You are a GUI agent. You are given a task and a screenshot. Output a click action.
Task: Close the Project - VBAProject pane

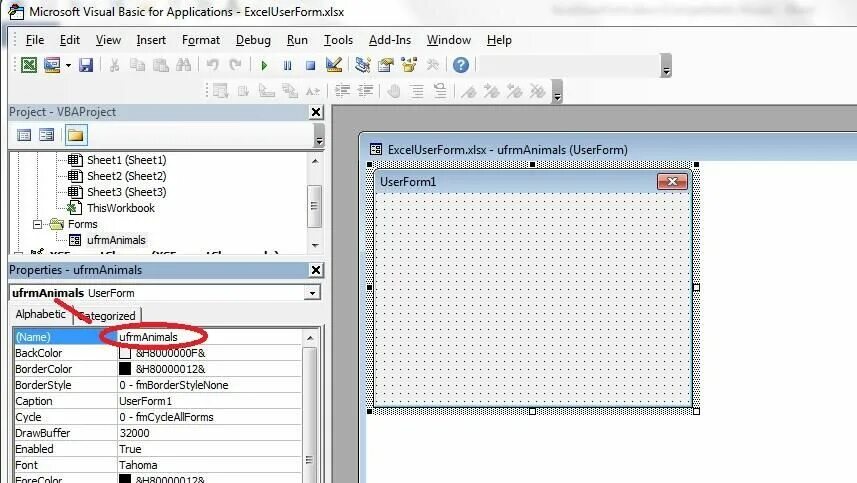click(316, 112)
